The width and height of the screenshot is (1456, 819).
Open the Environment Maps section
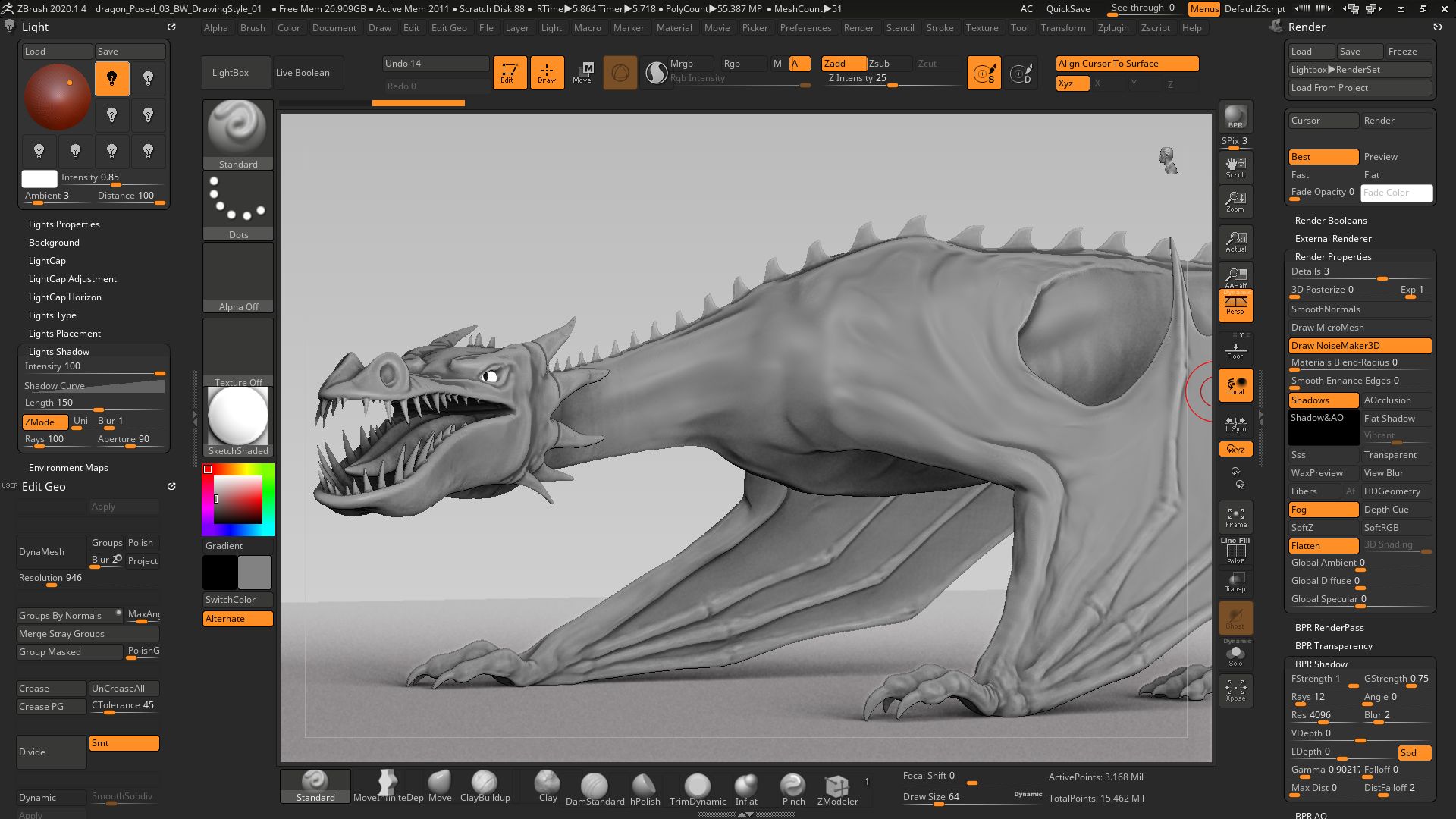pos(68,467)
